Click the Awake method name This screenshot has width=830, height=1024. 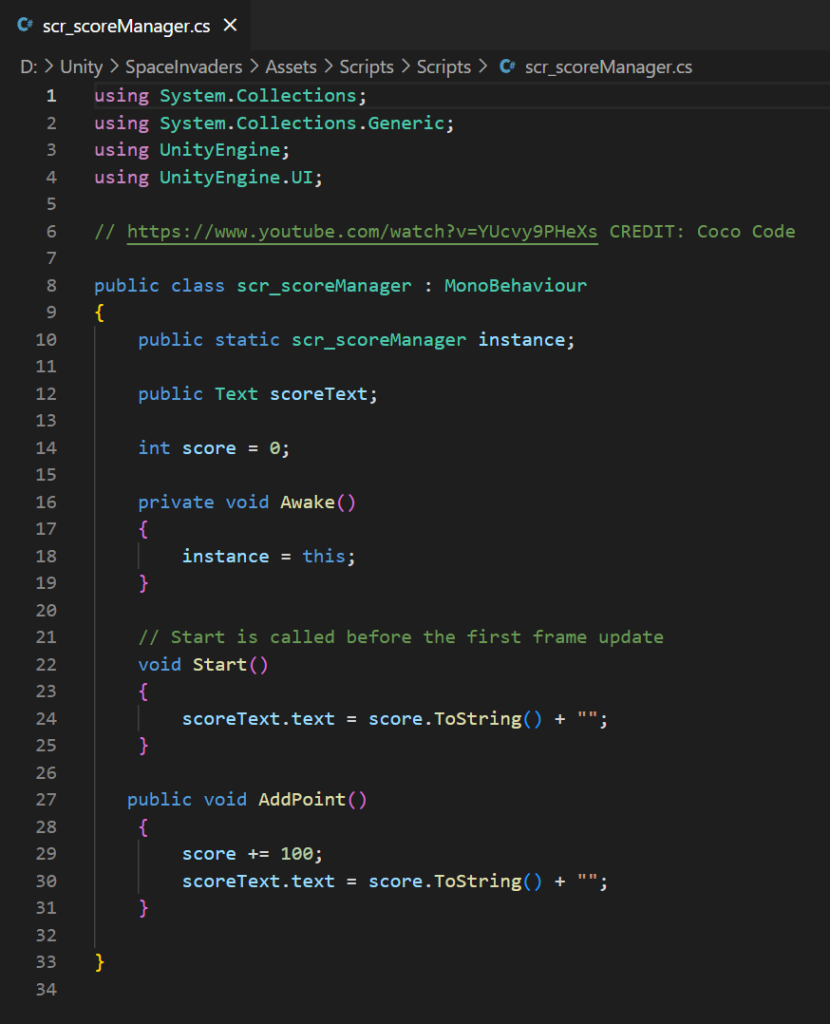[307, 502]
